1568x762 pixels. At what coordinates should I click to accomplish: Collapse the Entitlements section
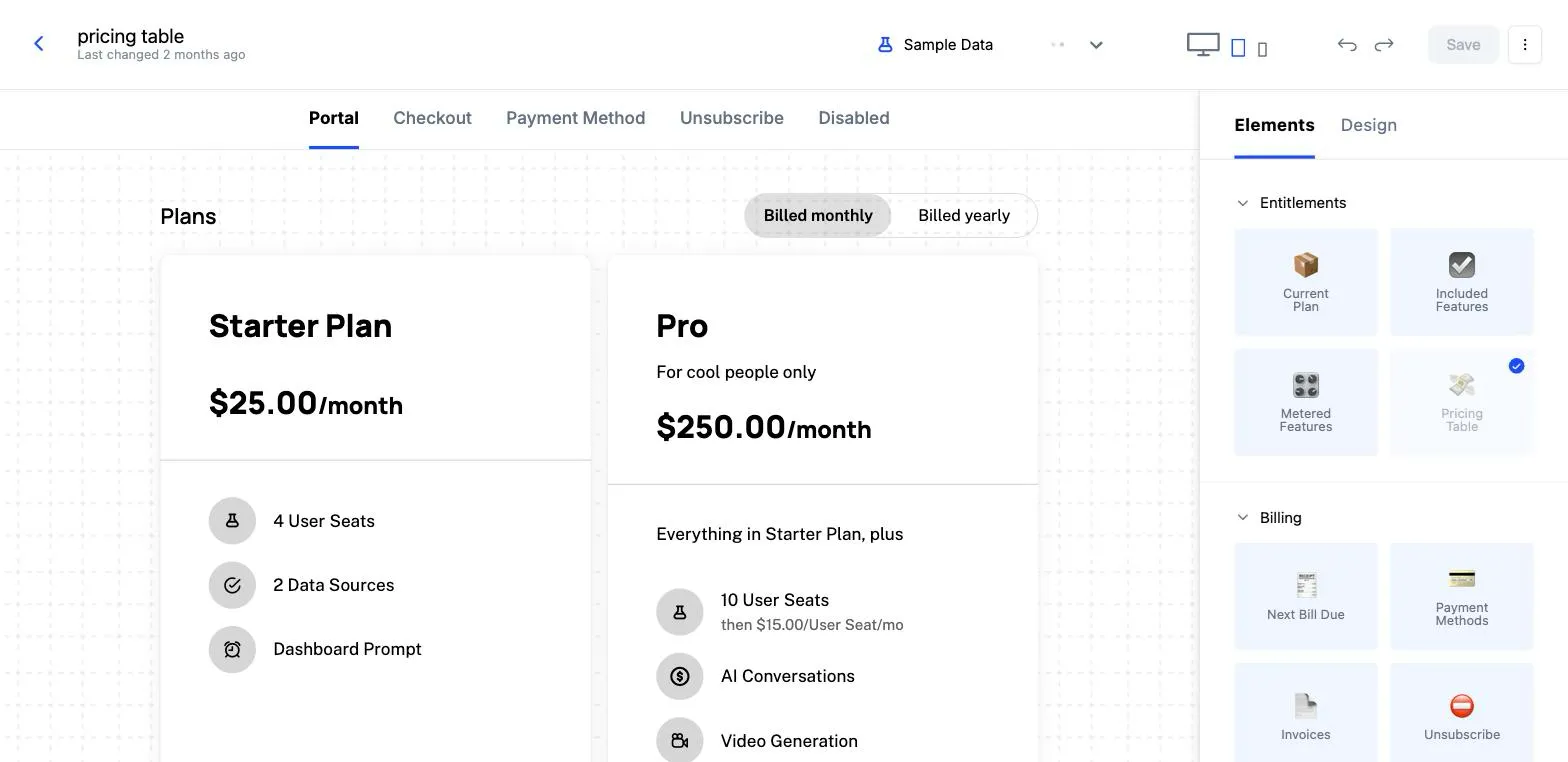(1243, 203)
